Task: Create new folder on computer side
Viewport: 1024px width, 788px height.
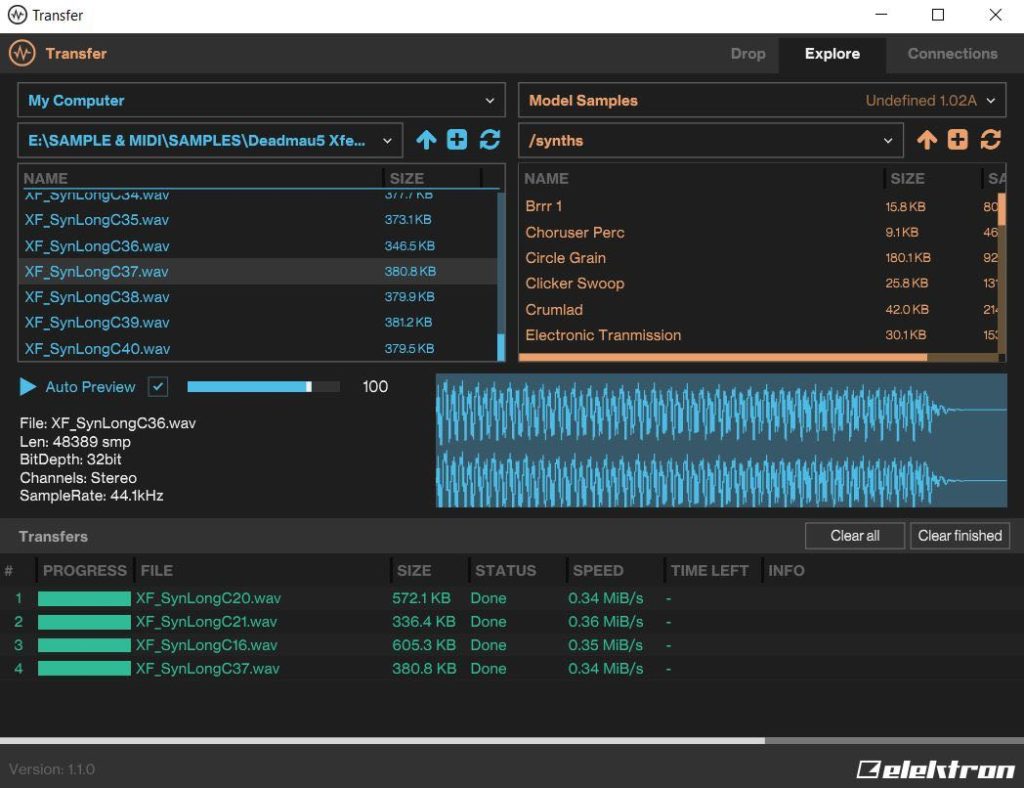Action: pos(456,140)
